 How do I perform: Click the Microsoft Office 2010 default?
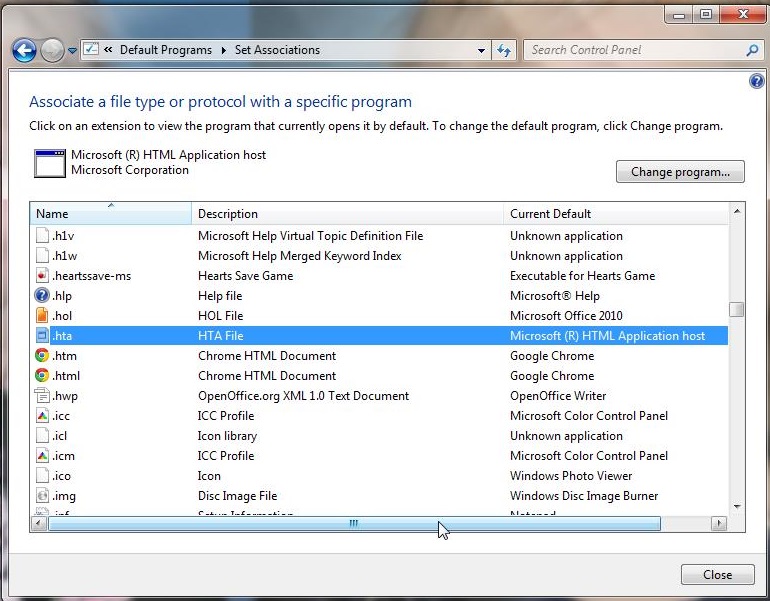566,316
